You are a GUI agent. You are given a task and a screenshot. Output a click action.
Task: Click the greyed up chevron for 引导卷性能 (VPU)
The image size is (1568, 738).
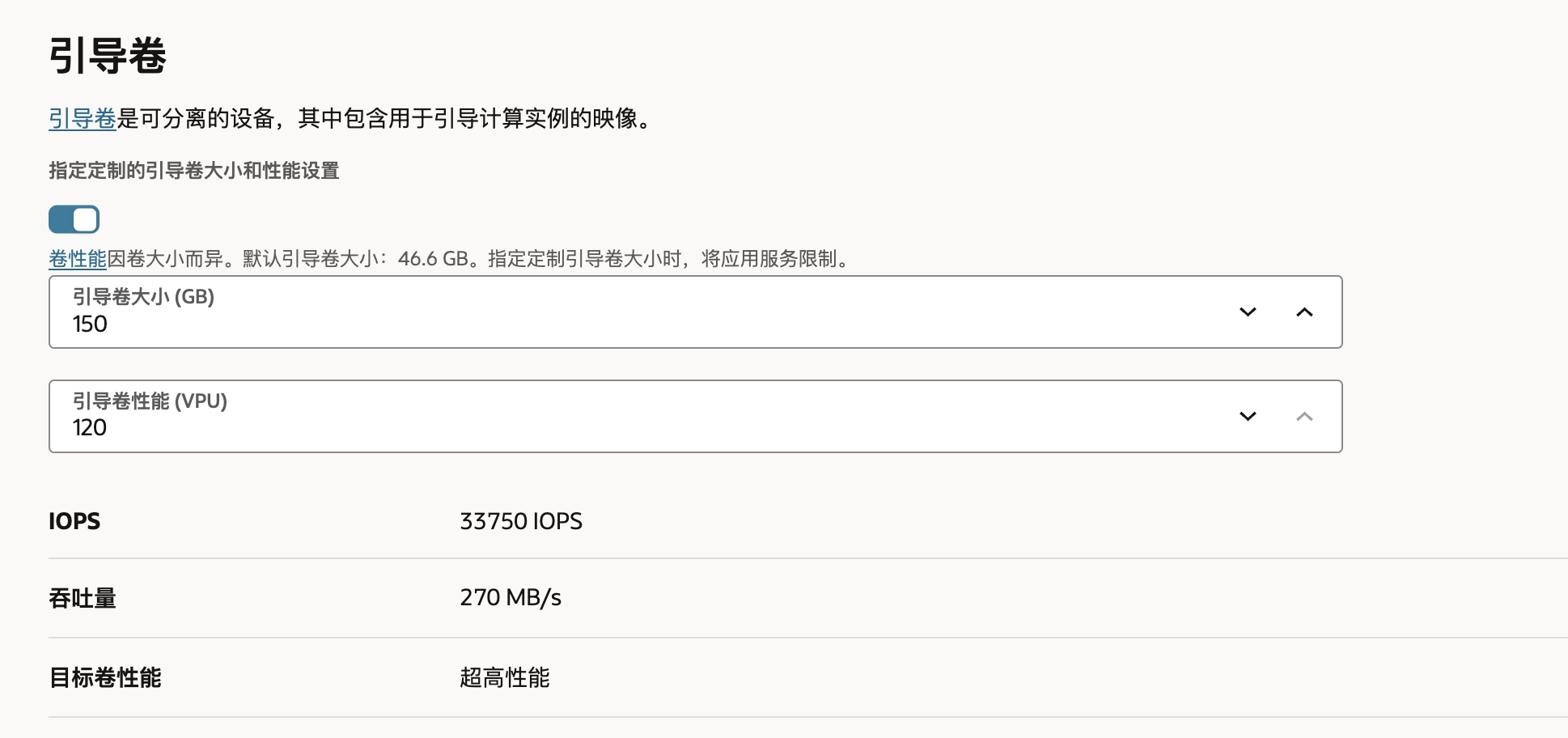(x=1304, y=417)
